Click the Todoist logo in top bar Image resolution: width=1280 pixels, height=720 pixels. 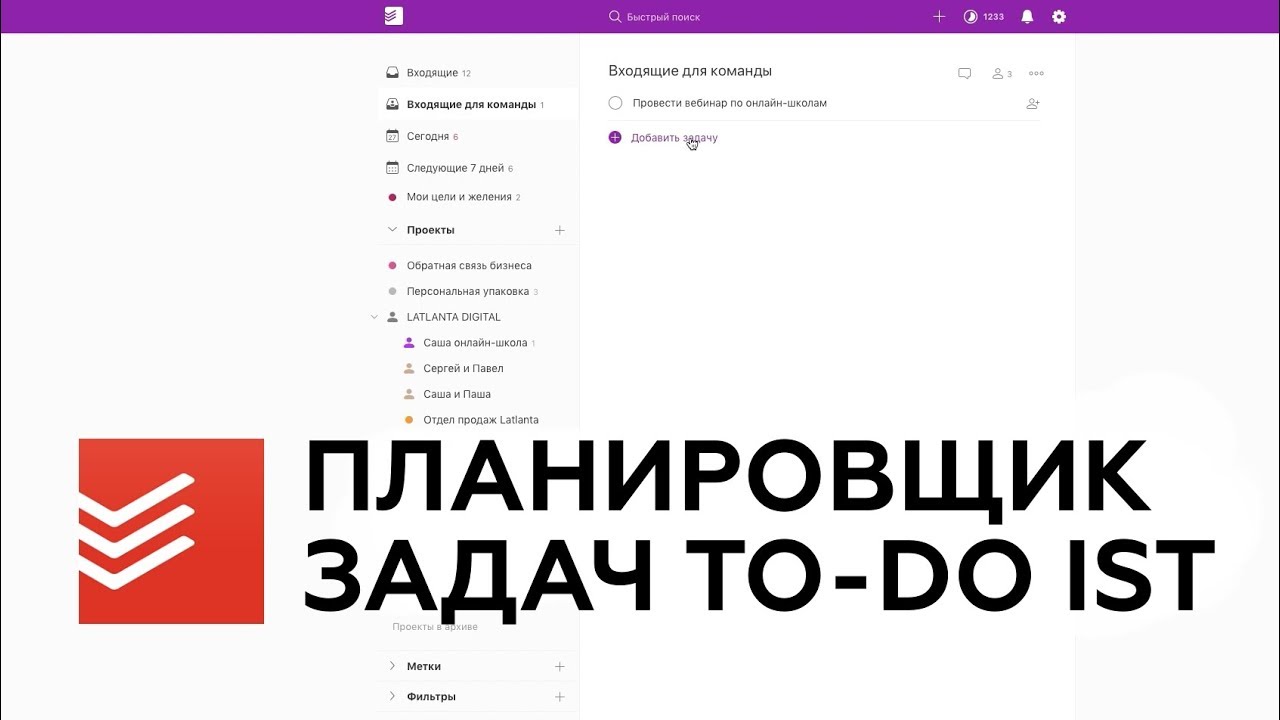point(393,16)
